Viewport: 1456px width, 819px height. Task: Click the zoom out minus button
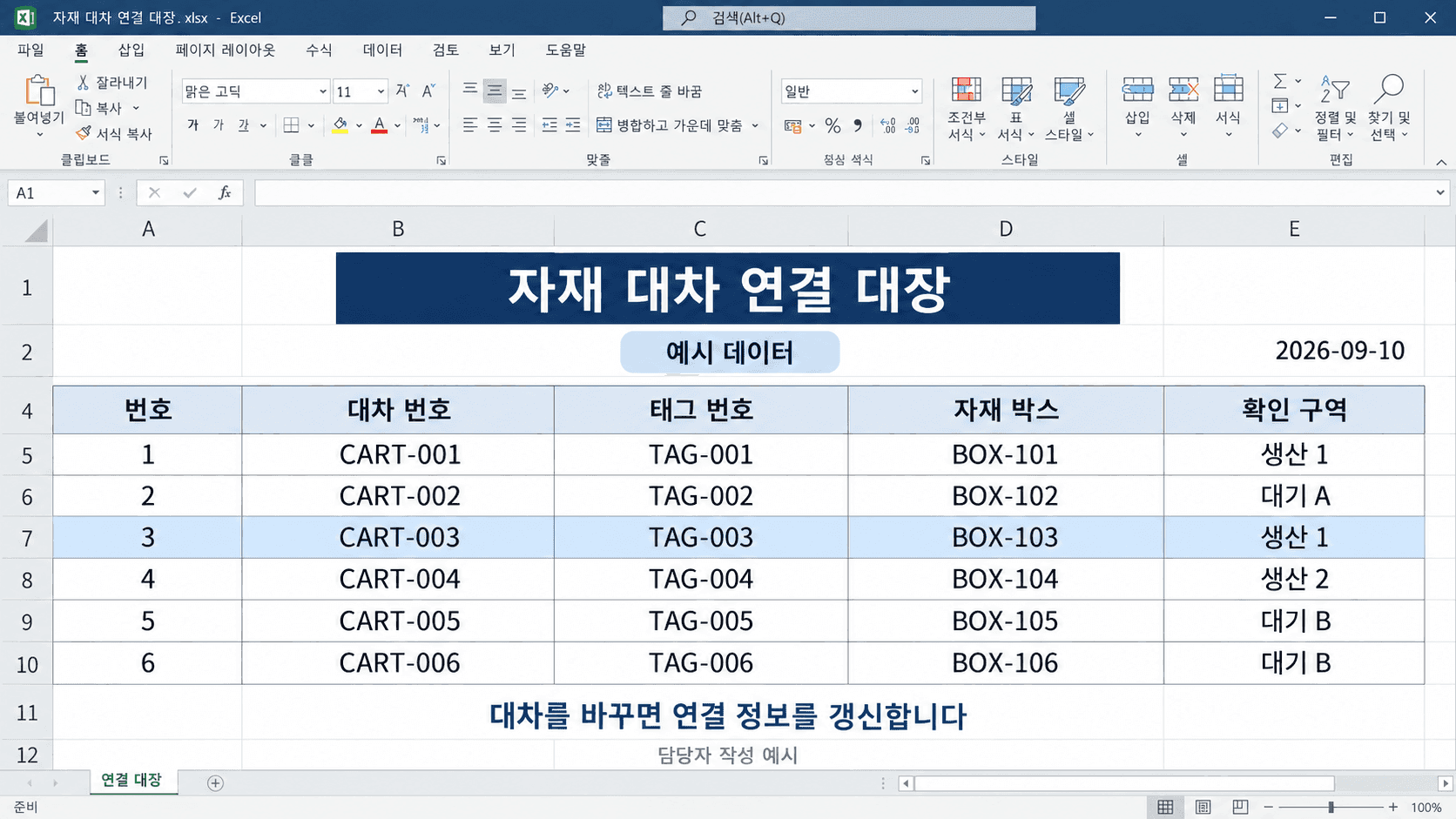1268,808
